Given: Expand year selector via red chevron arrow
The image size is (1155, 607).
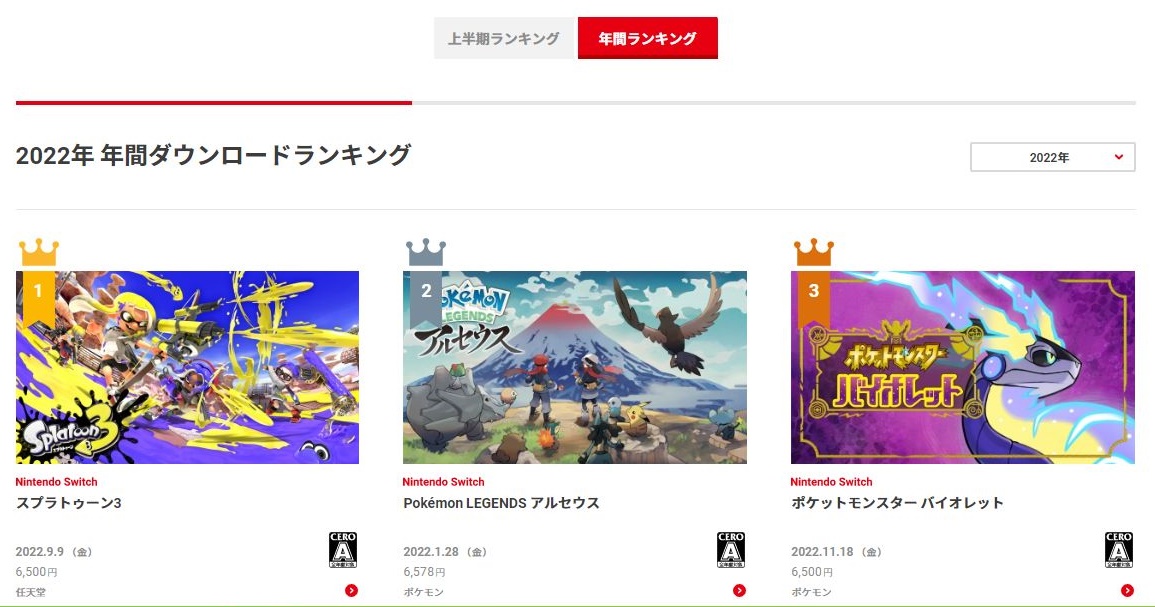Looking at the screenshot, I should click(x=1119, y=157).
